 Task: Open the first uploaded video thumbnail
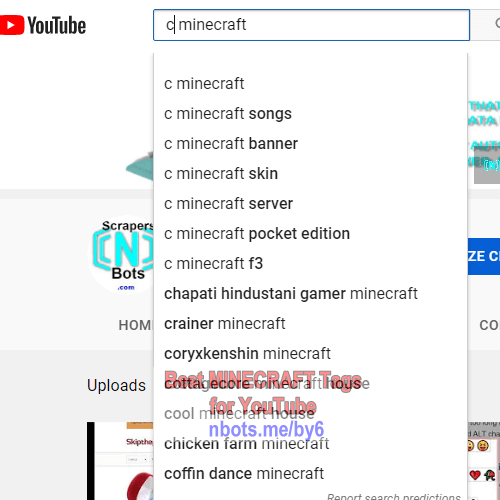pyautogui.click(x=120, y=461)
